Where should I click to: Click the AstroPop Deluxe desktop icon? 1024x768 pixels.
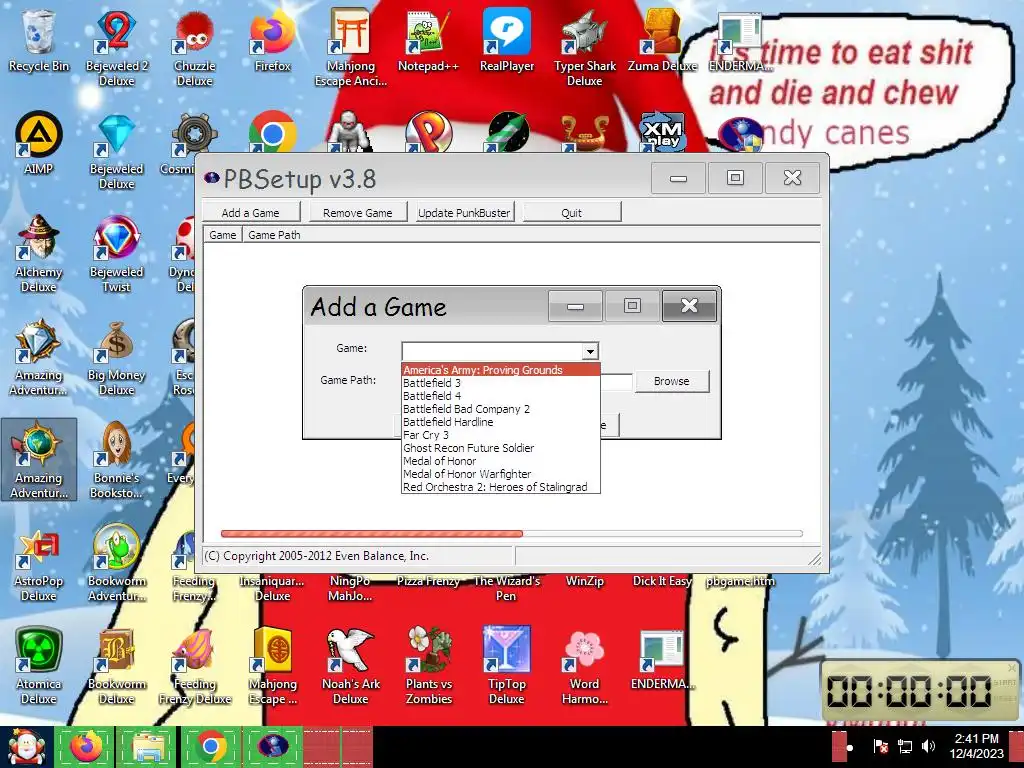point(39,564)
